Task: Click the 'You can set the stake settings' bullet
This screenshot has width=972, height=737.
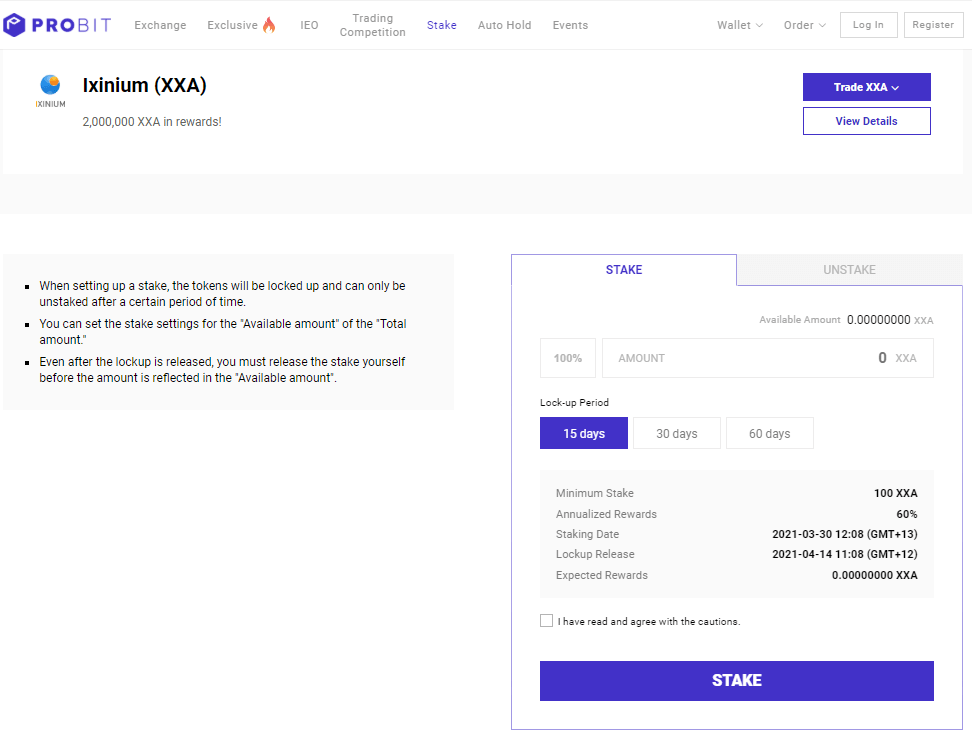Action: coord(223,332)
